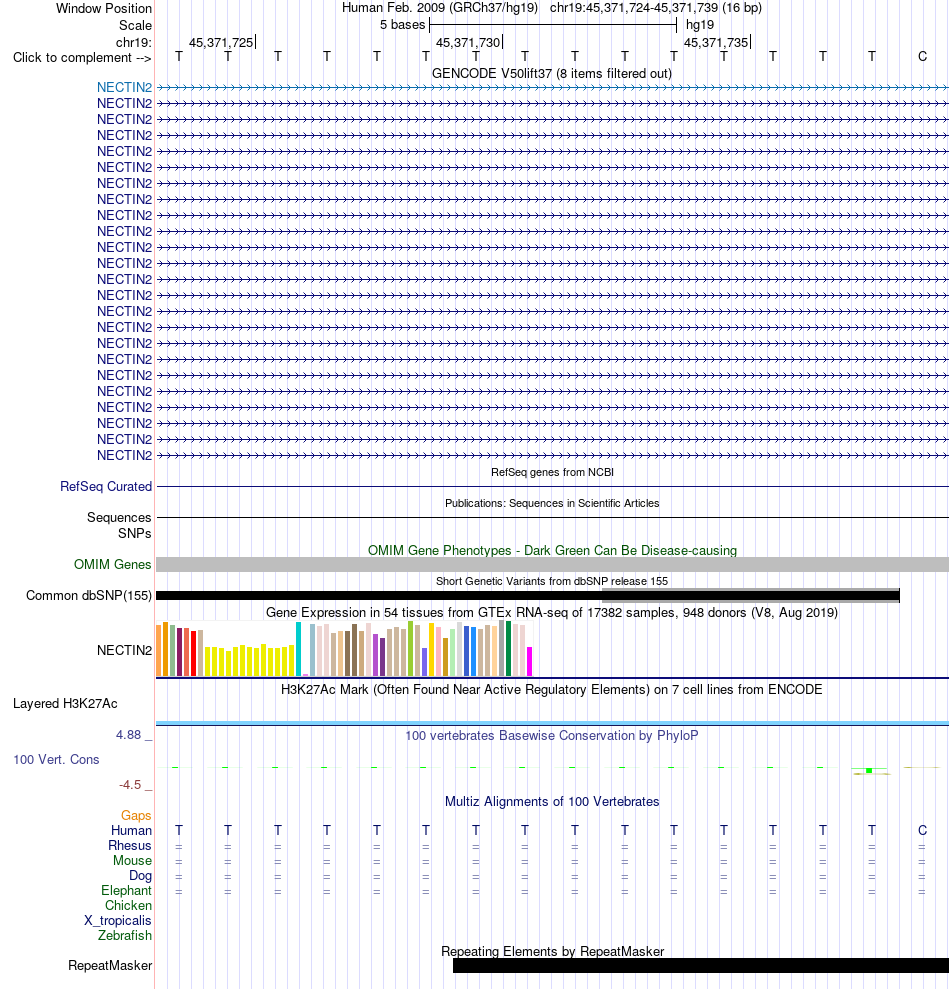Open Short Genetic Variants from dbSNP title
This screenshot has height=989, width=950.
tap(552, 581)
